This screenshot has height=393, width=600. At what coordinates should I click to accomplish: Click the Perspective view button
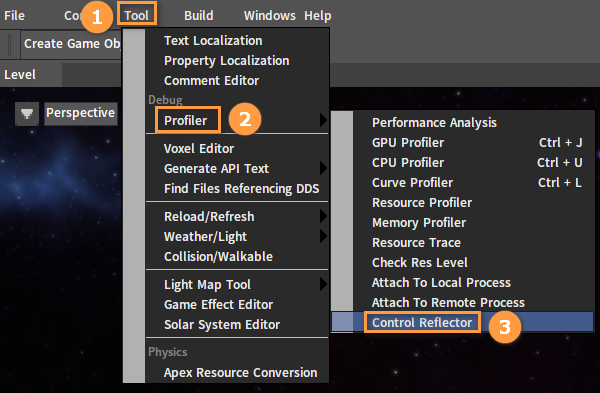[81, 113]
